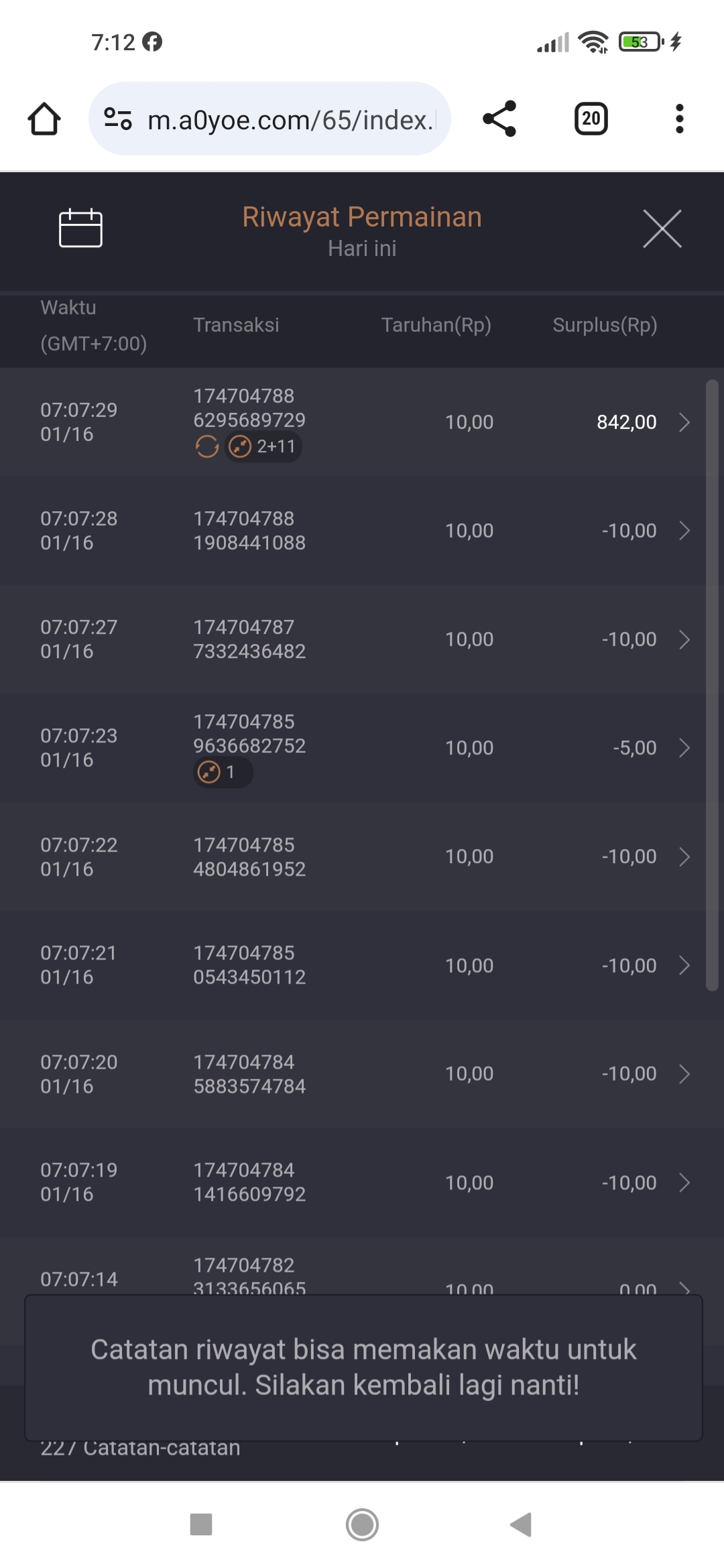Click the 2+11 bonus feature badge
This screenshot has height=1568, width=724.
[x=263, y=446]
